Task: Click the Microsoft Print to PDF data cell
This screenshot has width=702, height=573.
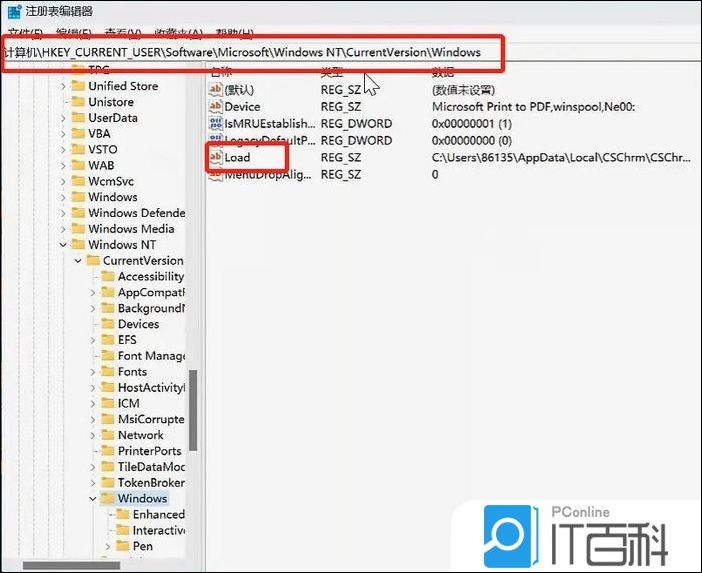Action: [x=533, y=107]
